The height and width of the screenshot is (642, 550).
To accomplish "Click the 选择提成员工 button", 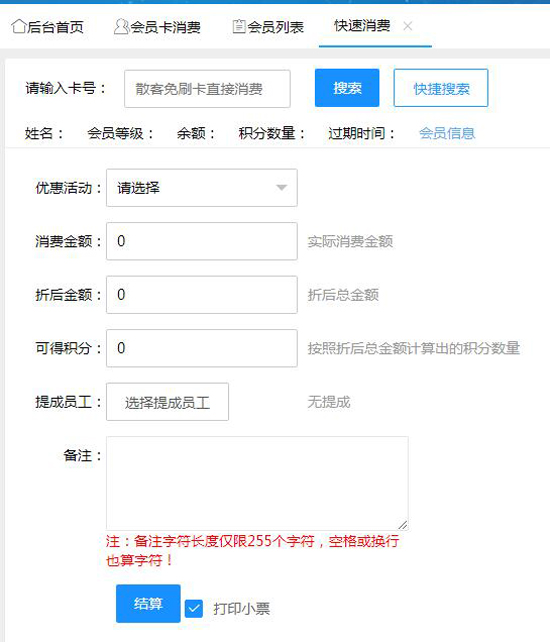I will [167, 402].
